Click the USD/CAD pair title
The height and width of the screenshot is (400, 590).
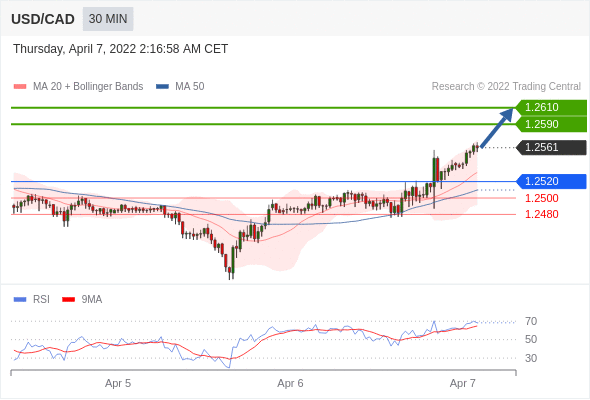click(43, 19)
